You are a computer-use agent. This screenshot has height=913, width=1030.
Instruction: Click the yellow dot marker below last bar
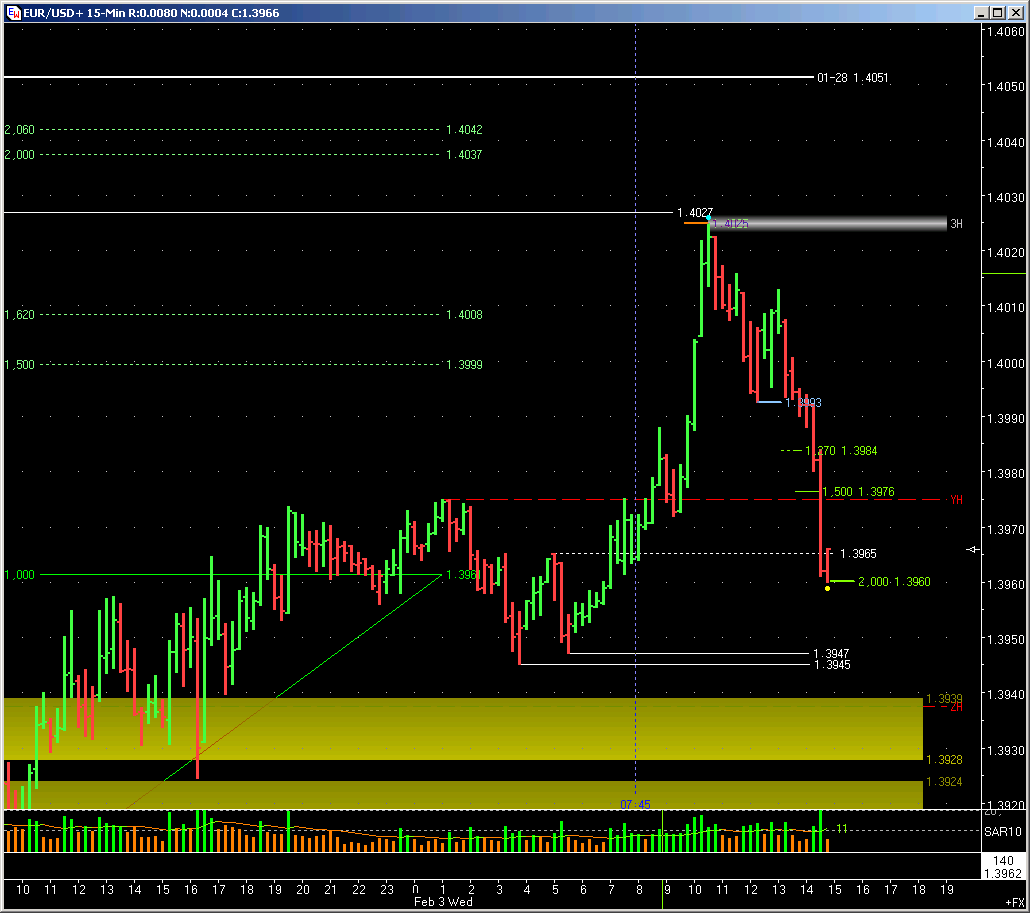coord(827,589)
